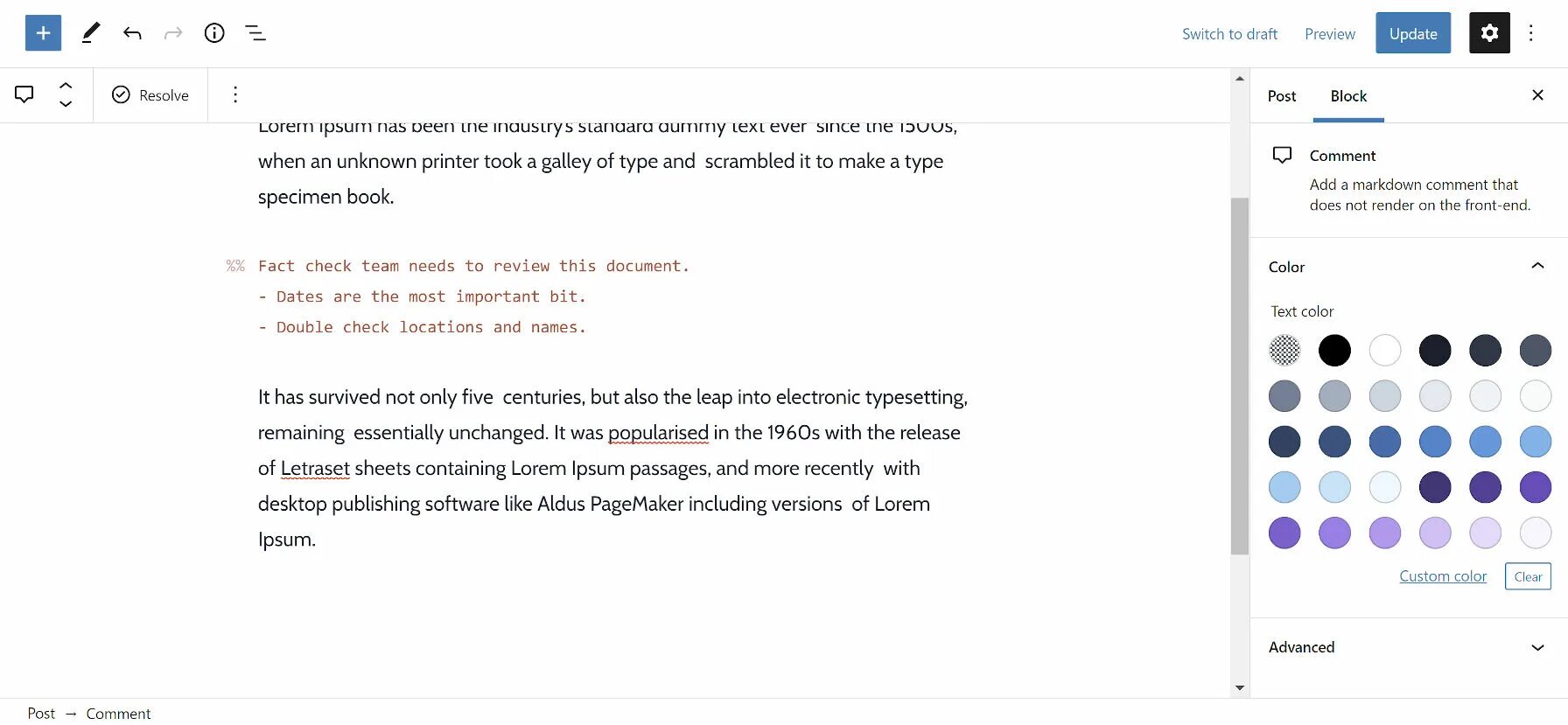Move block down with the down chevron
Screen dimensions: 1568x725
pyautogui.click(x=66, y=104)
